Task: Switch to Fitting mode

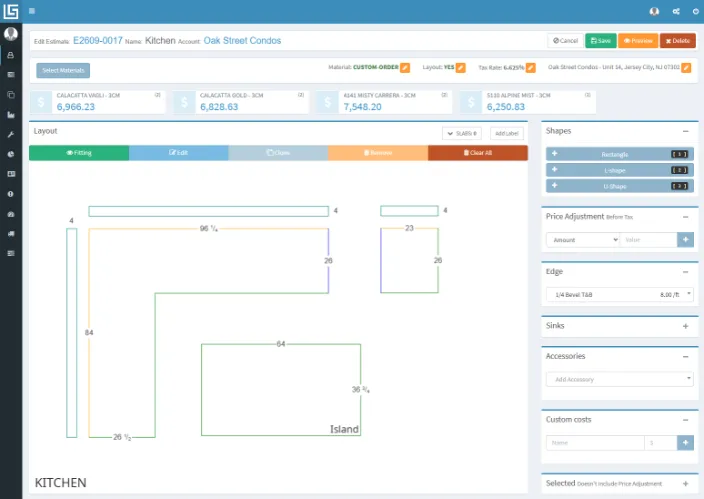Action: tap(79, 153)
